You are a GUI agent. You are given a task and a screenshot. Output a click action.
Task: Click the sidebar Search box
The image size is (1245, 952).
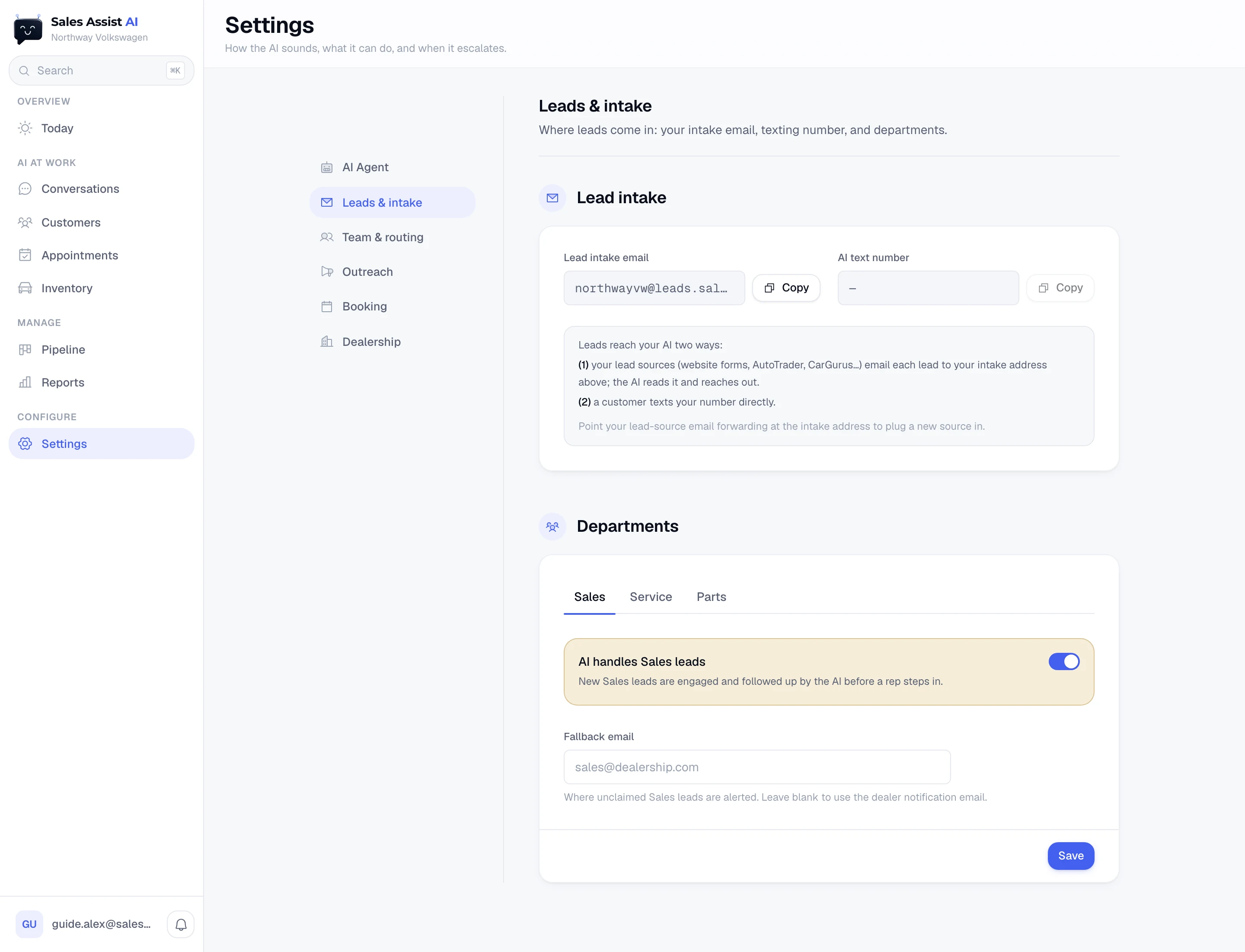tap(102, 71)
